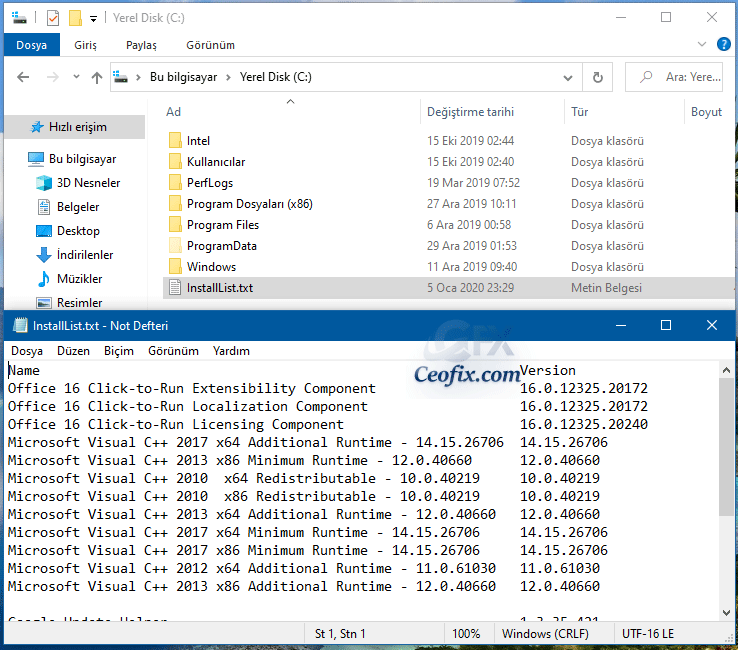The height and width of the screenshot is (650, 738).
Task: Minimize the Not Defteri window
Action: (621, 325)
